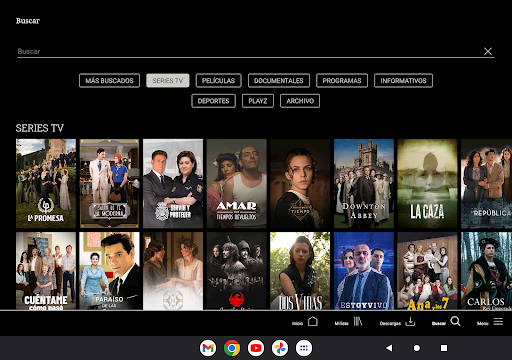Viewport: 512px width, 360px height.
Task: Select the Series TV category filter
Action: pos(168,81)
